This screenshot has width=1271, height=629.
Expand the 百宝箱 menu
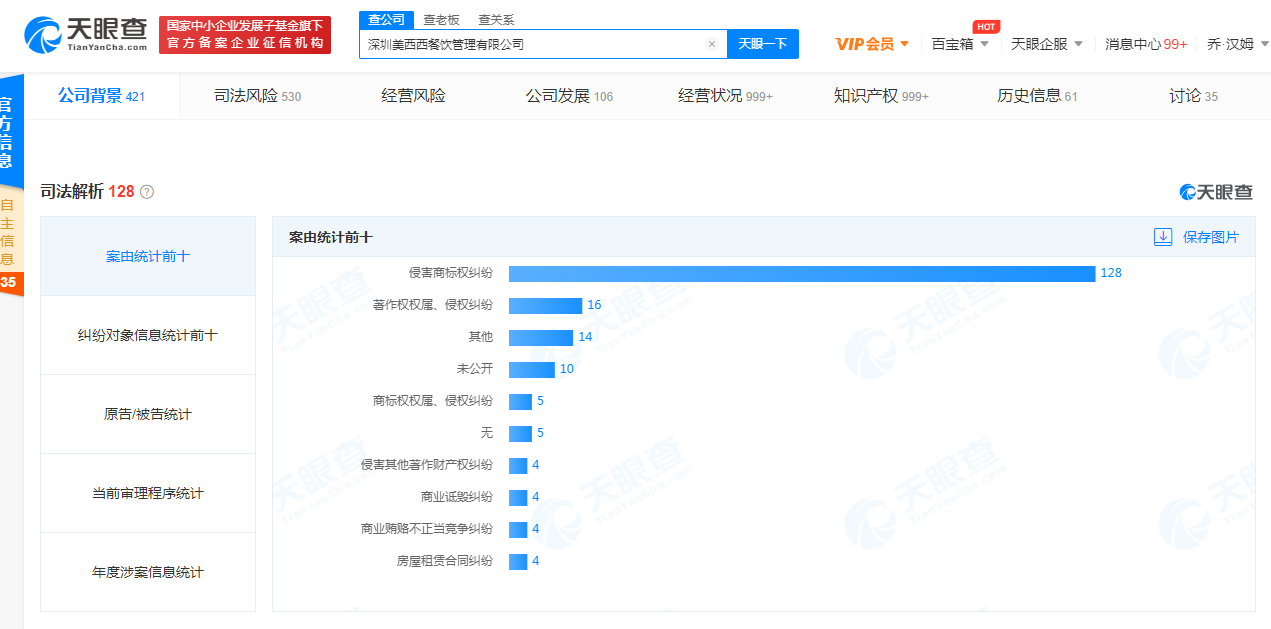click(959, 44)
